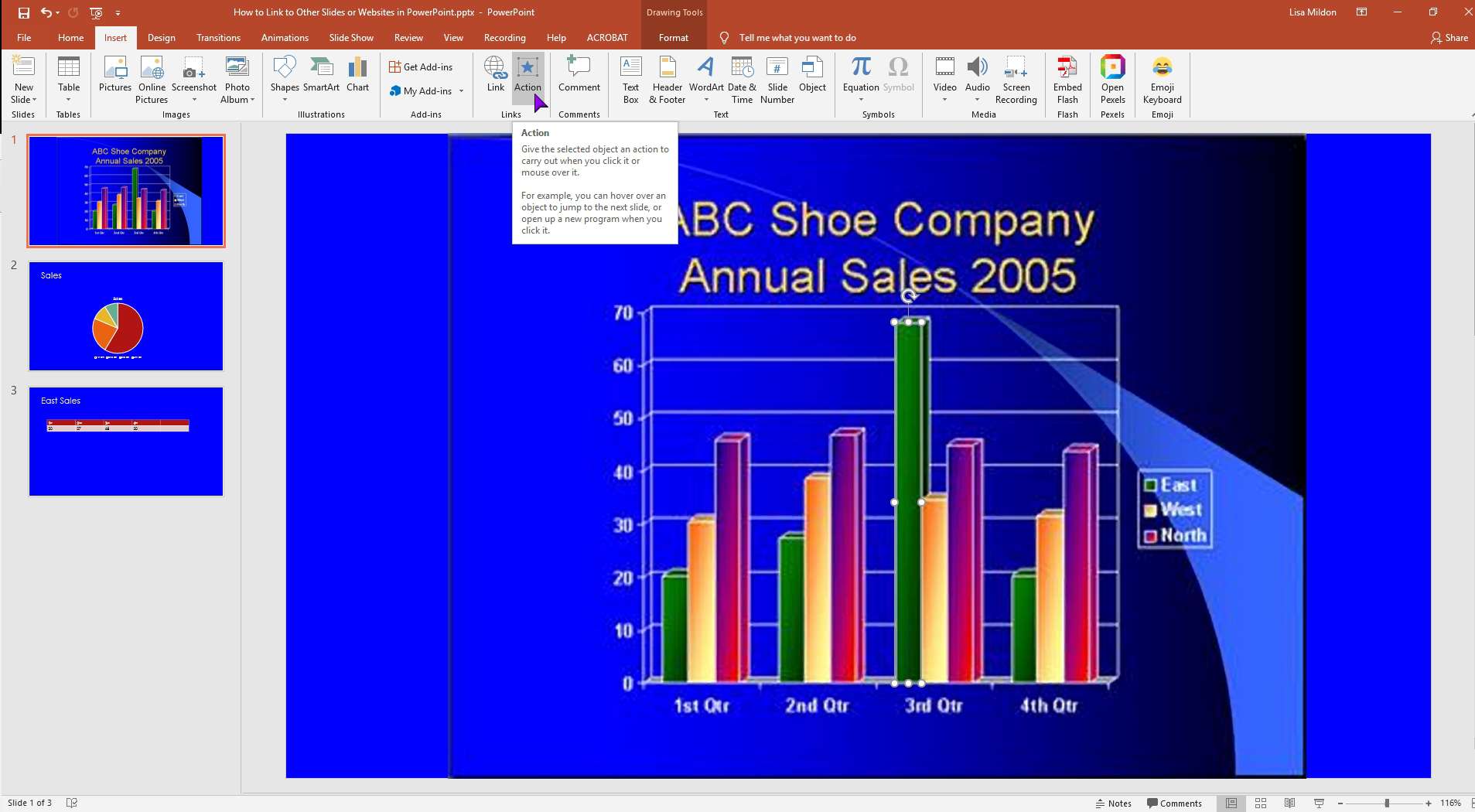The width and height of the screenshot is (1475, 812).
Task: Open the Animations tab
Action: point(285,37)
